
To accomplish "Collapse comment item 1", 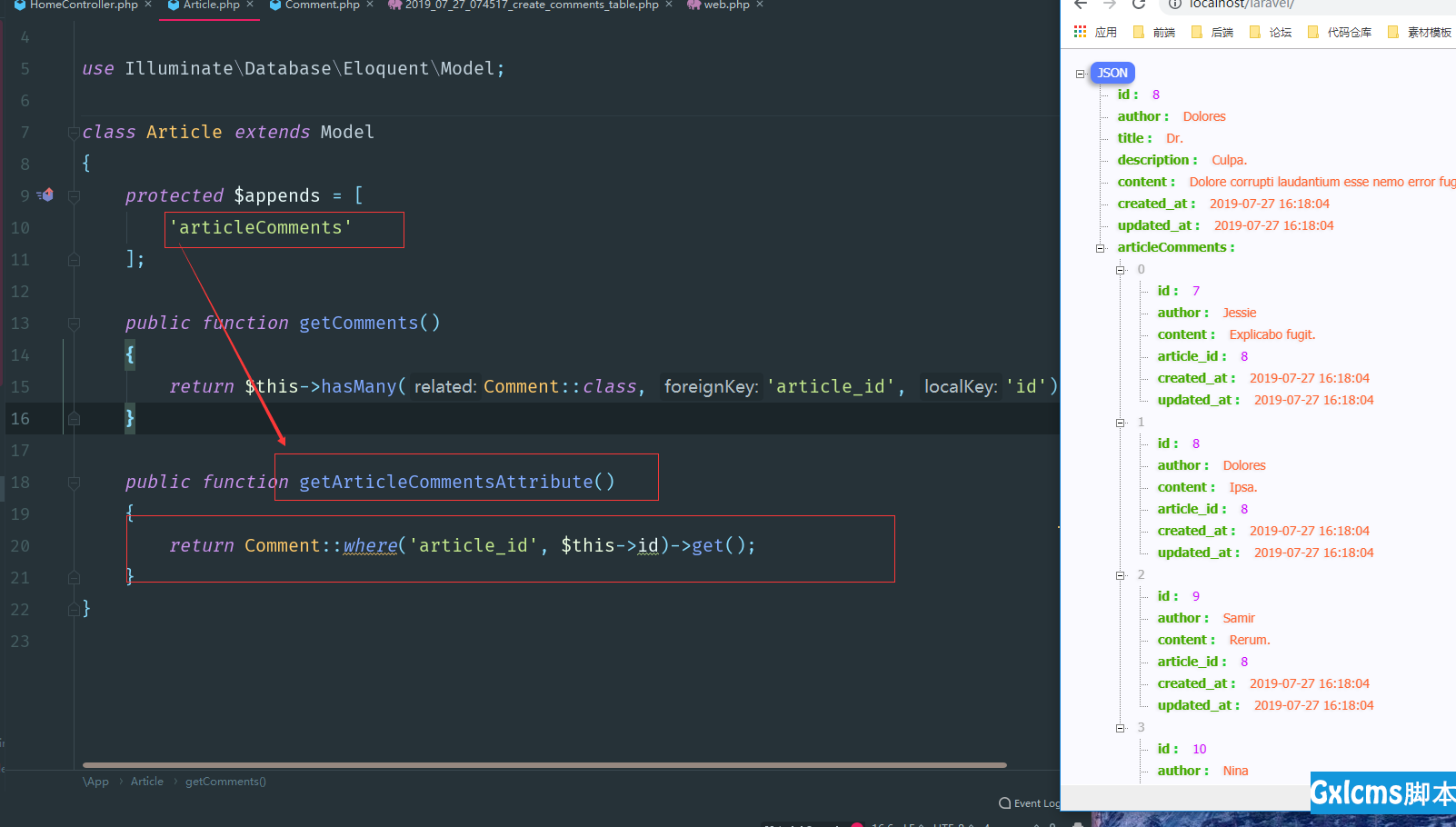I will click(x=1120, y=423).
